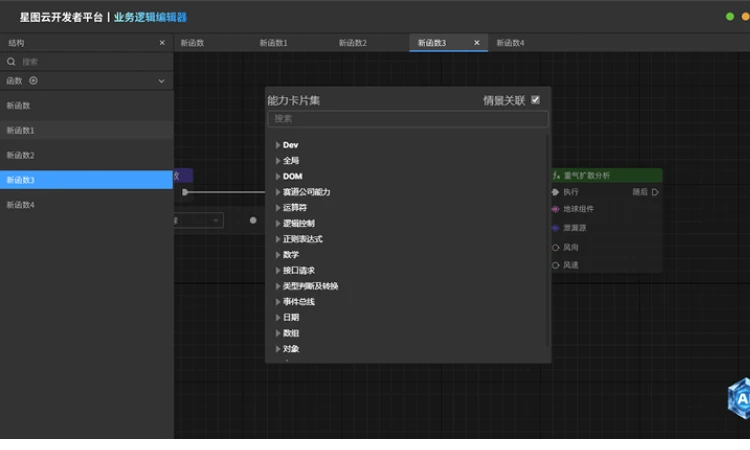
Task: Expand the DOM category
Action: click(x=278, y=176)
